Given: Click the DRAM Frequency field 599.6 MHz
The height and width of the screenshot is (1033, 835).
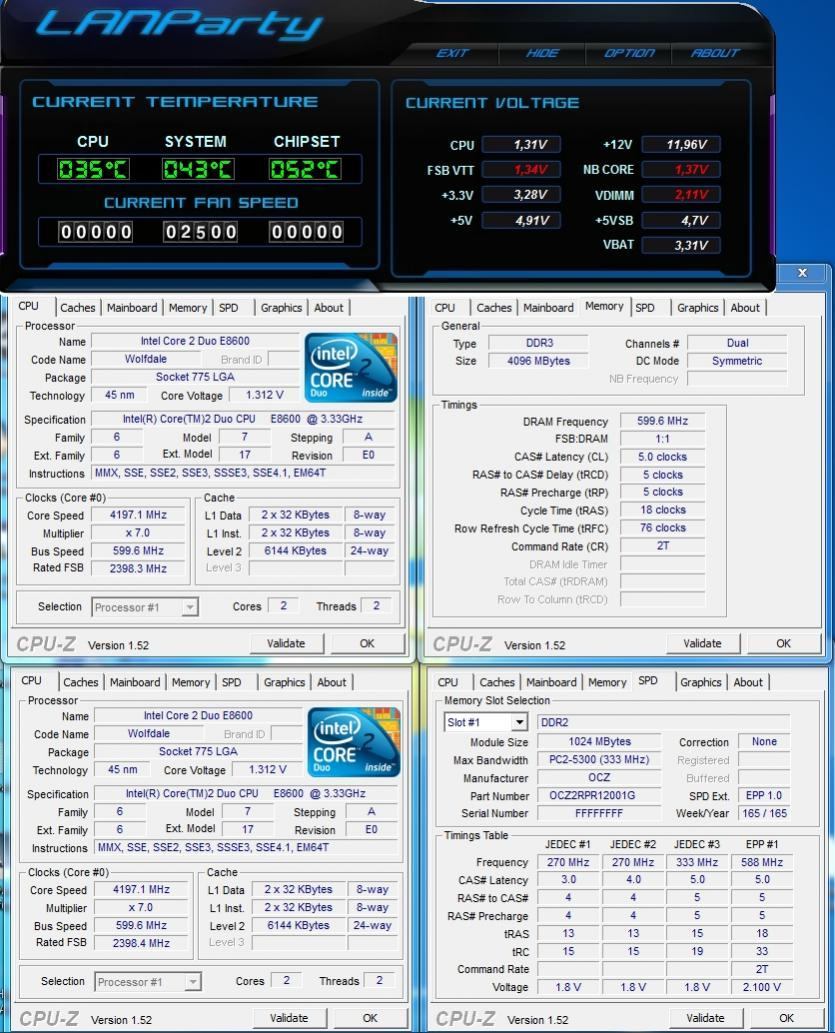Looking at the screenshot, I should click(x=662, y=421).
